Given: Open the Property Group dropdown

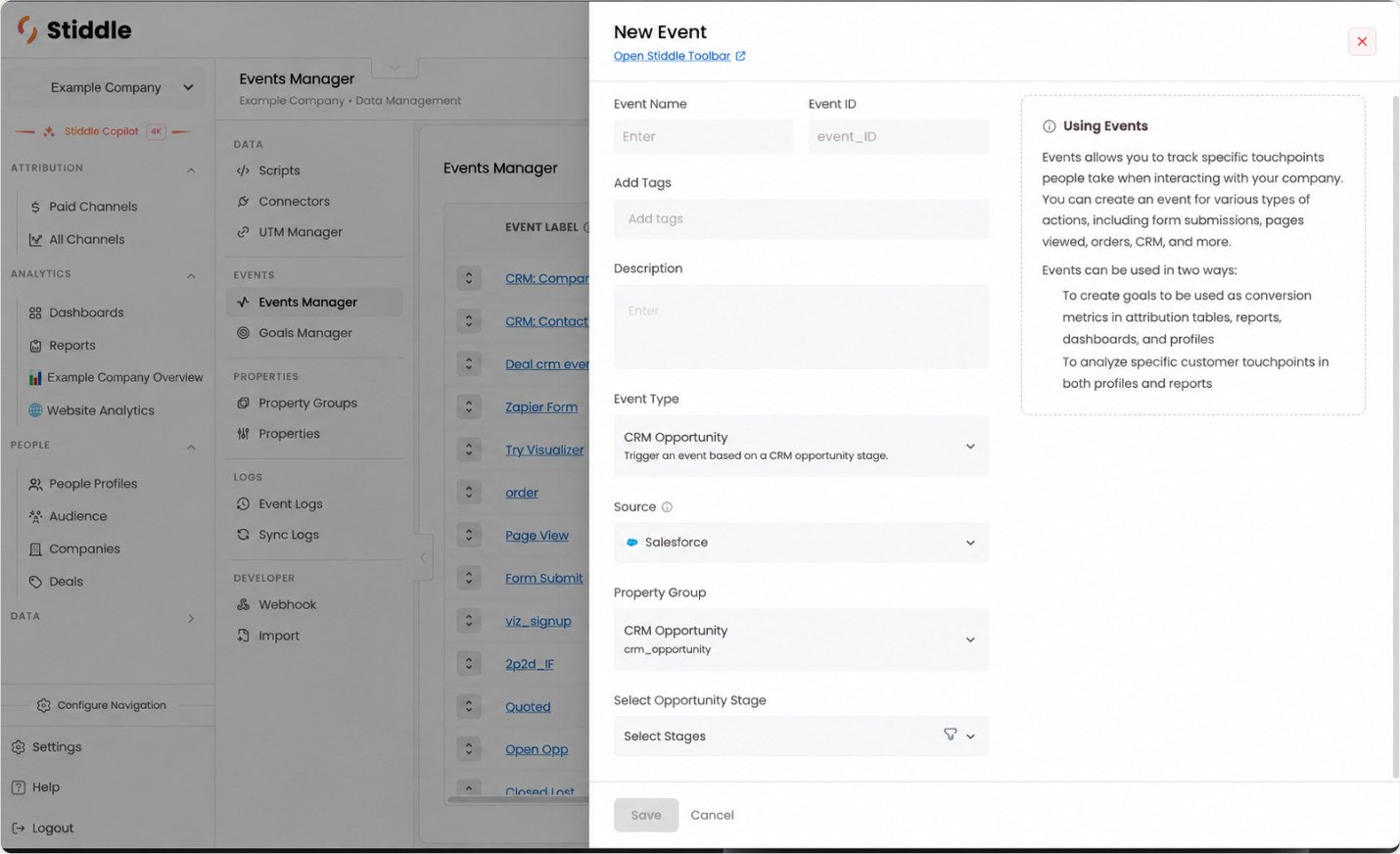Looking at the screenshot, I should pos(801,640).
